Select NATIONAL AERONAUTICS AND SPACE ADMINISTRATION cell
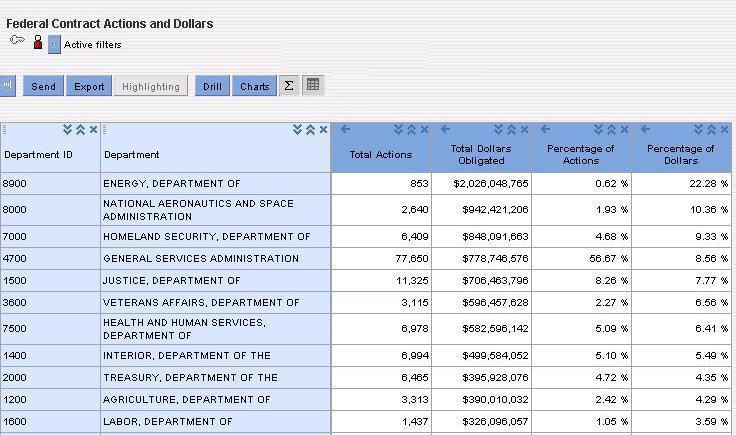The image size is (736, 435). tap(215, 210)
